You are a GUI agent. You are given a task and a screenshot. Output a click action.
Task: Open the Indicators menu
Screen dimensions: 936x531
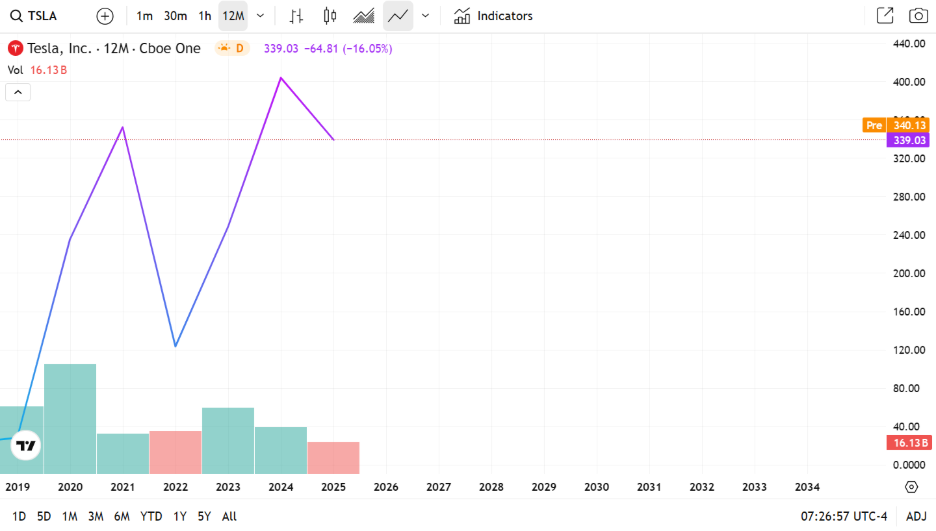pos(493,16)
